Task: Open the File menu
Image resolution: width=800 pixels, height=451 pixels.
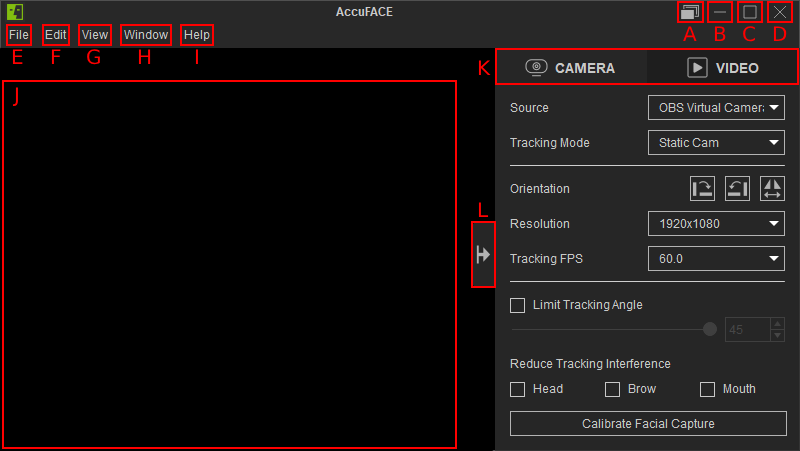Action: (19, 35)
